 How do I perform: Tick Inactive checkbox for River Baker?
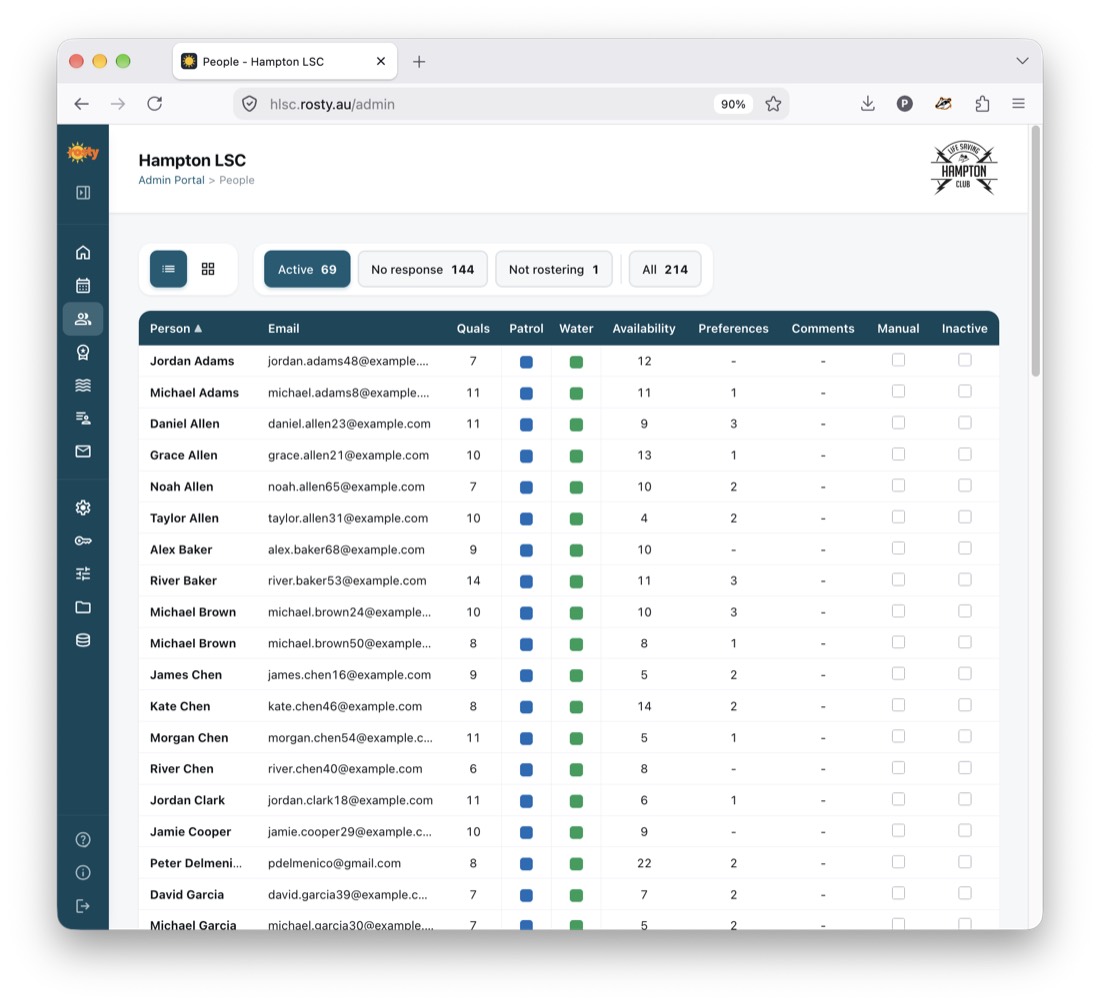(x=965, y=579)
